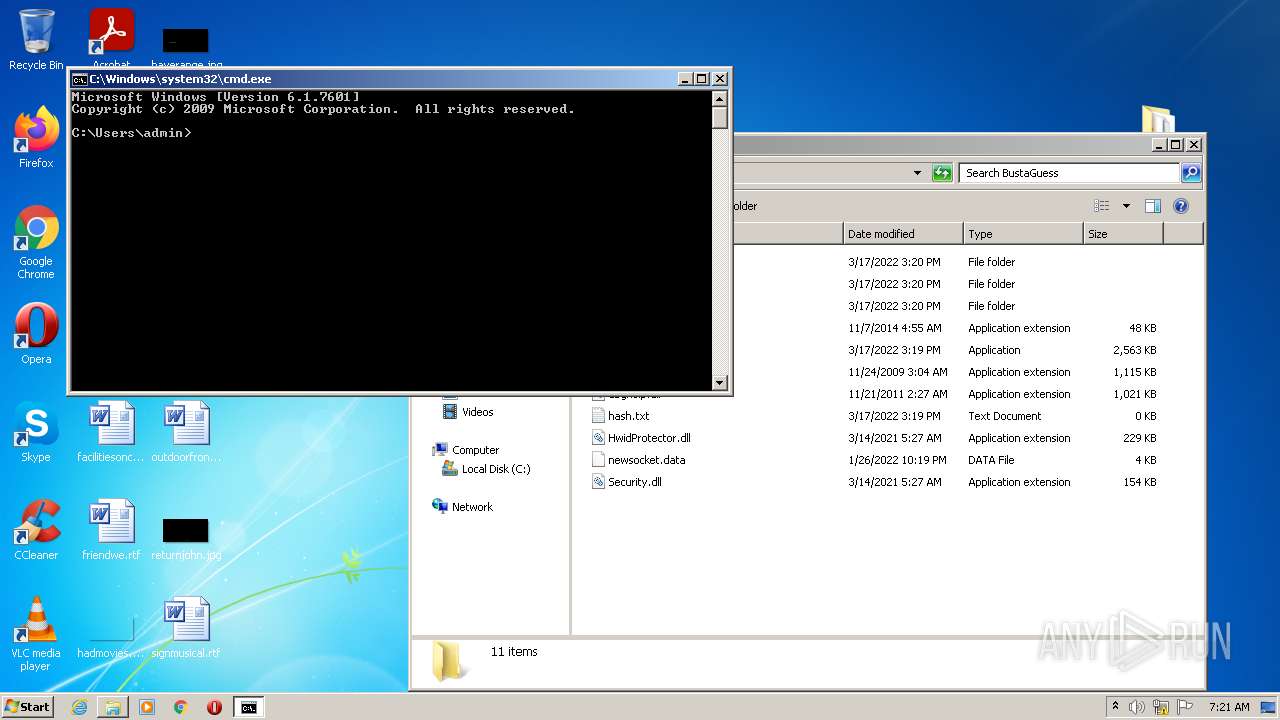Refresh the Explorer folder view
This screenshot has height=720, width=1280.
[942, 173]
